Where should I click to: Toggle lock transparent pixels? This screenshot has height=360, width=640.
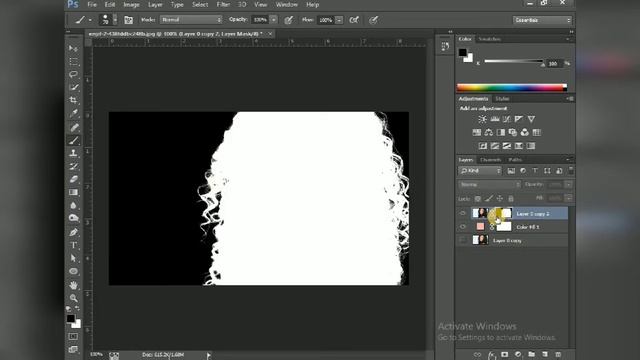click(478, 199)
